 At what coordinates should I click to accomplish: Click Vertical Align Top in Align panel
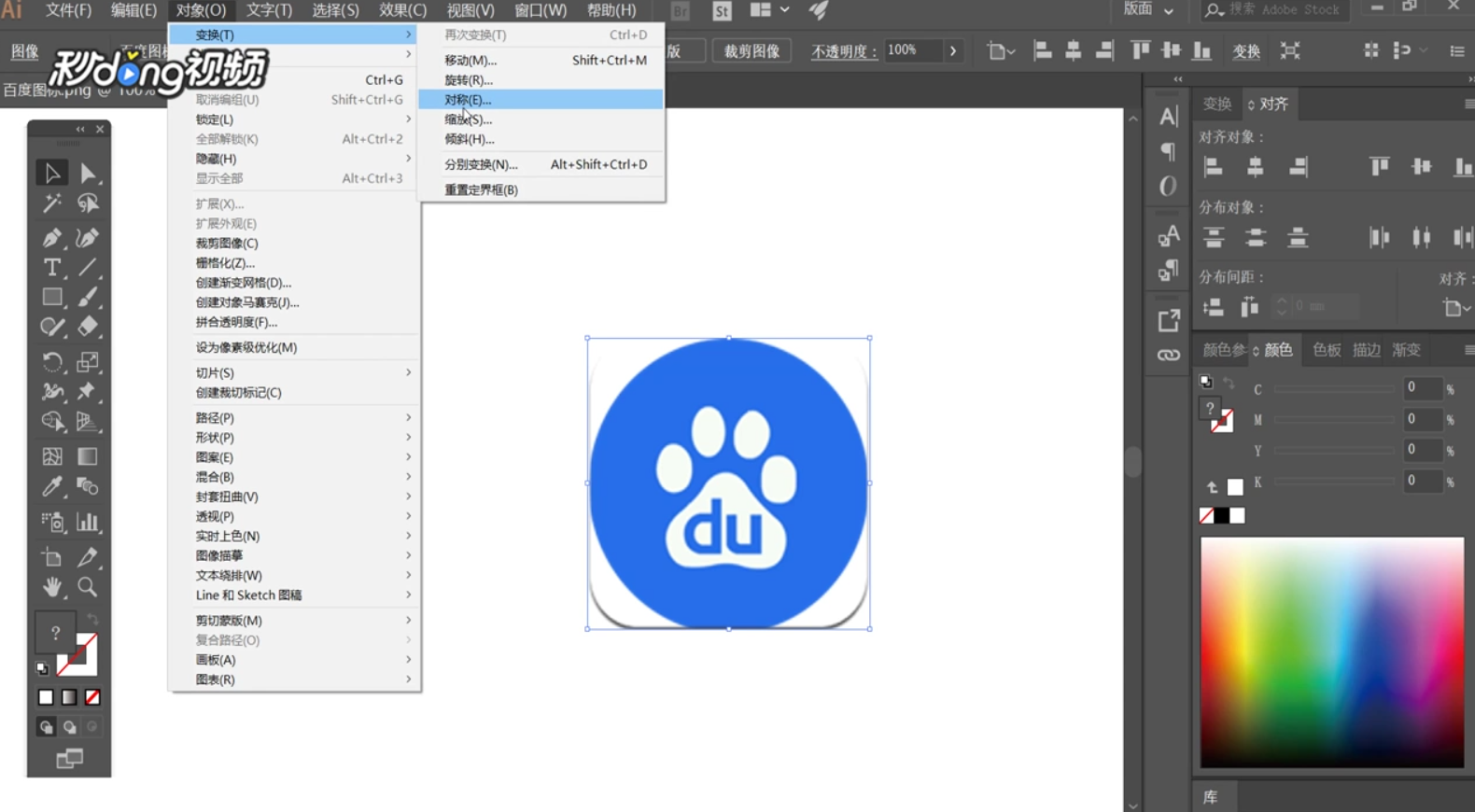[1379, 167]
